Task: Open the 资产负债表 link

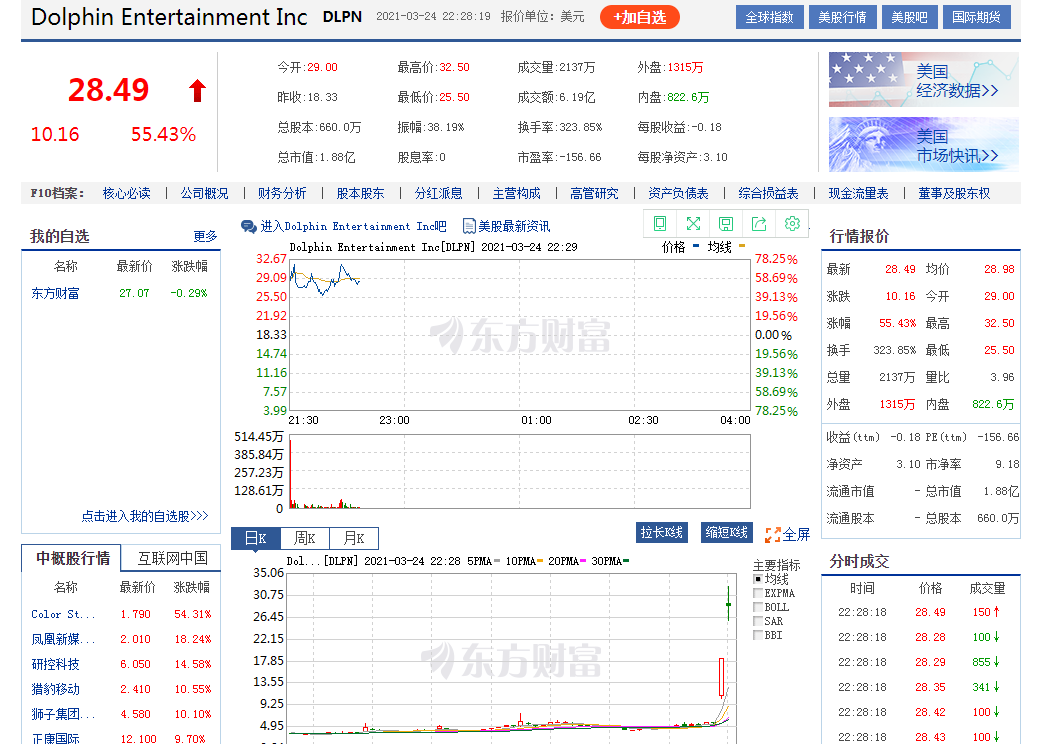Action: (678, 194)
